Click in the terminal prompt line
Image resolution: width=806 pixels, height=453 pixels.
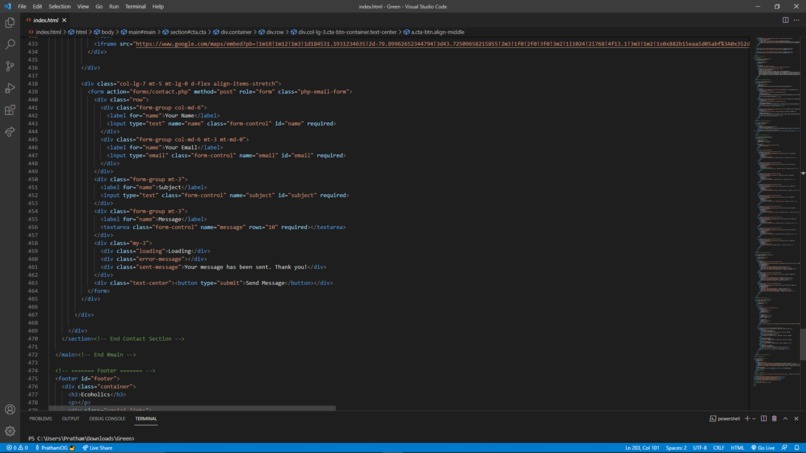click(81, 439)
